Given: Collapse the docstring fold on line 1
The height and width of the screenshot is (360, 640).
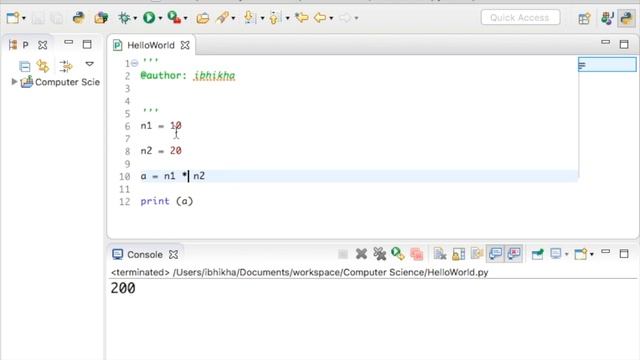Looking at the screenshot, I should click(x=134, y=63).
